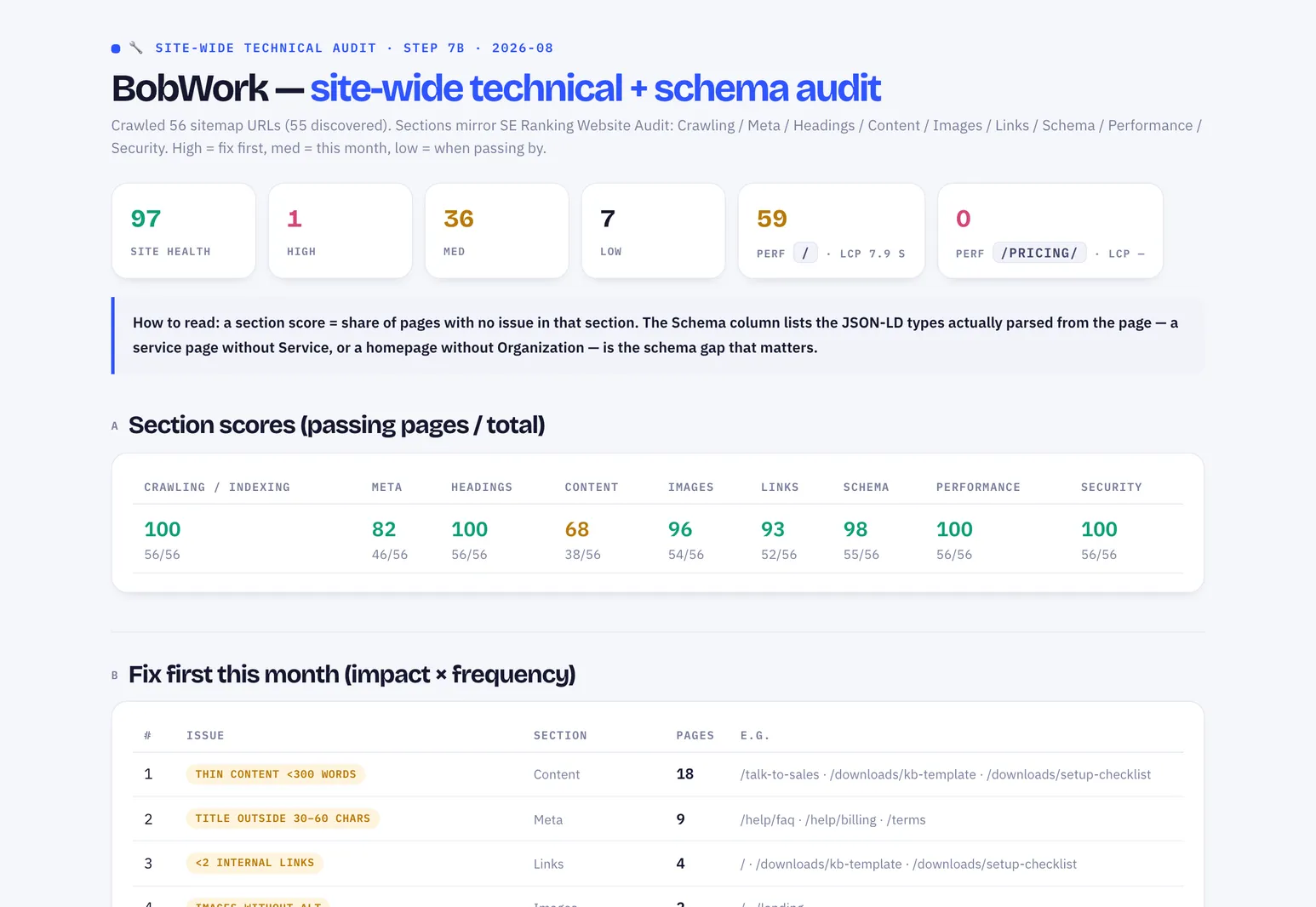The height and width of the screenshot is (907, 1316).
Task: Click the Crawling / Indexing column header
Action: pyautogui.click(x=217, y=488)
